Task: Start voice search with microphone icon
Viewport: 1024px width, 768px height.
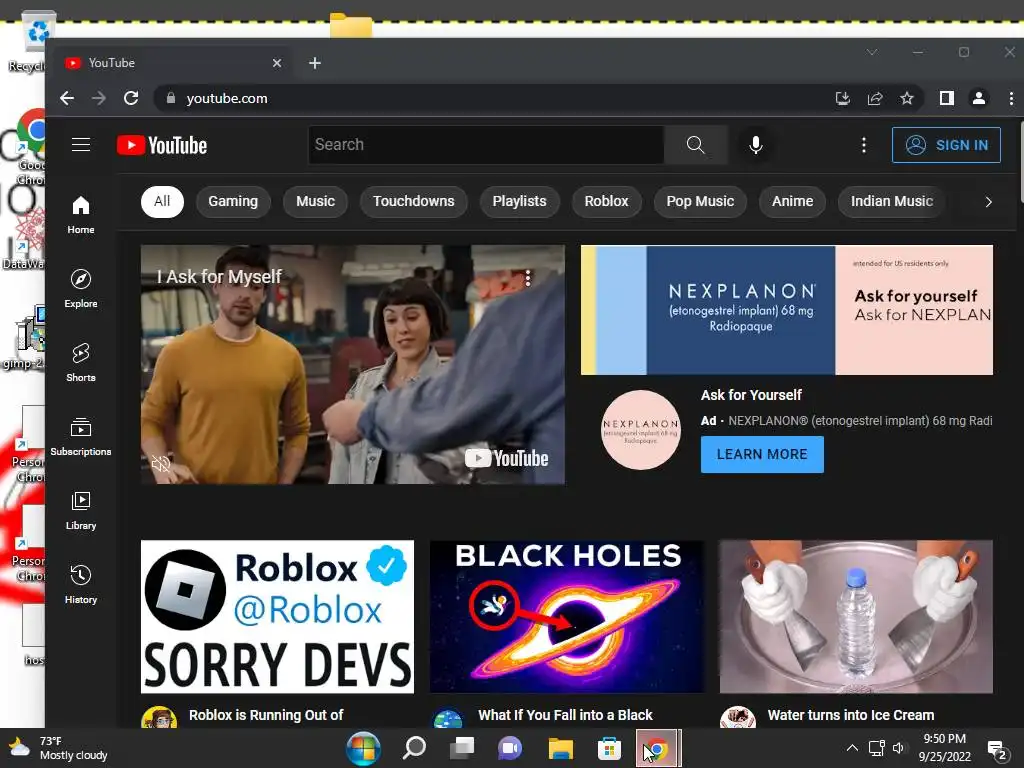Action: click(756, 144)
